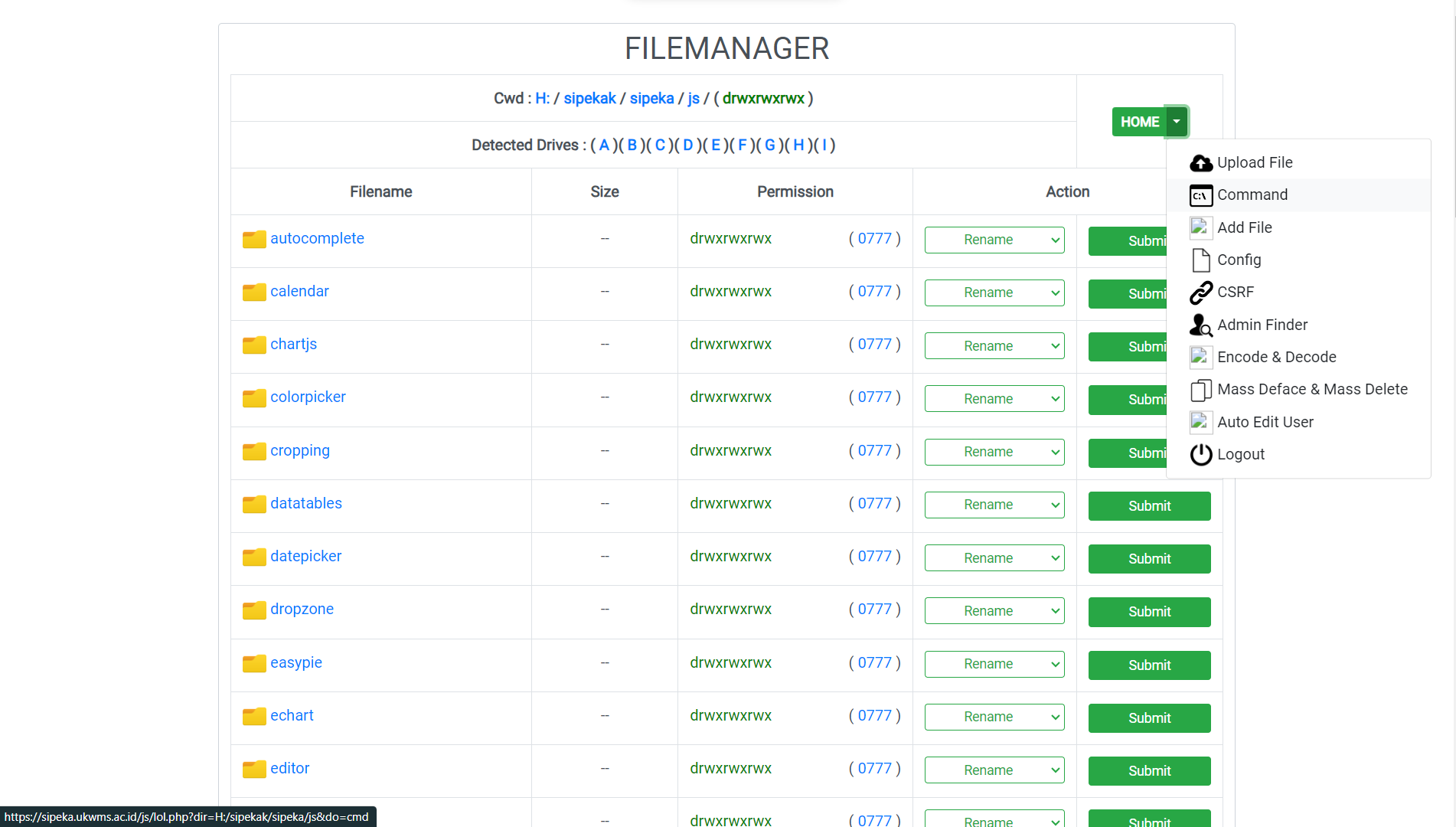
Task: Click the echart folder icon
Action: (254, 717)
